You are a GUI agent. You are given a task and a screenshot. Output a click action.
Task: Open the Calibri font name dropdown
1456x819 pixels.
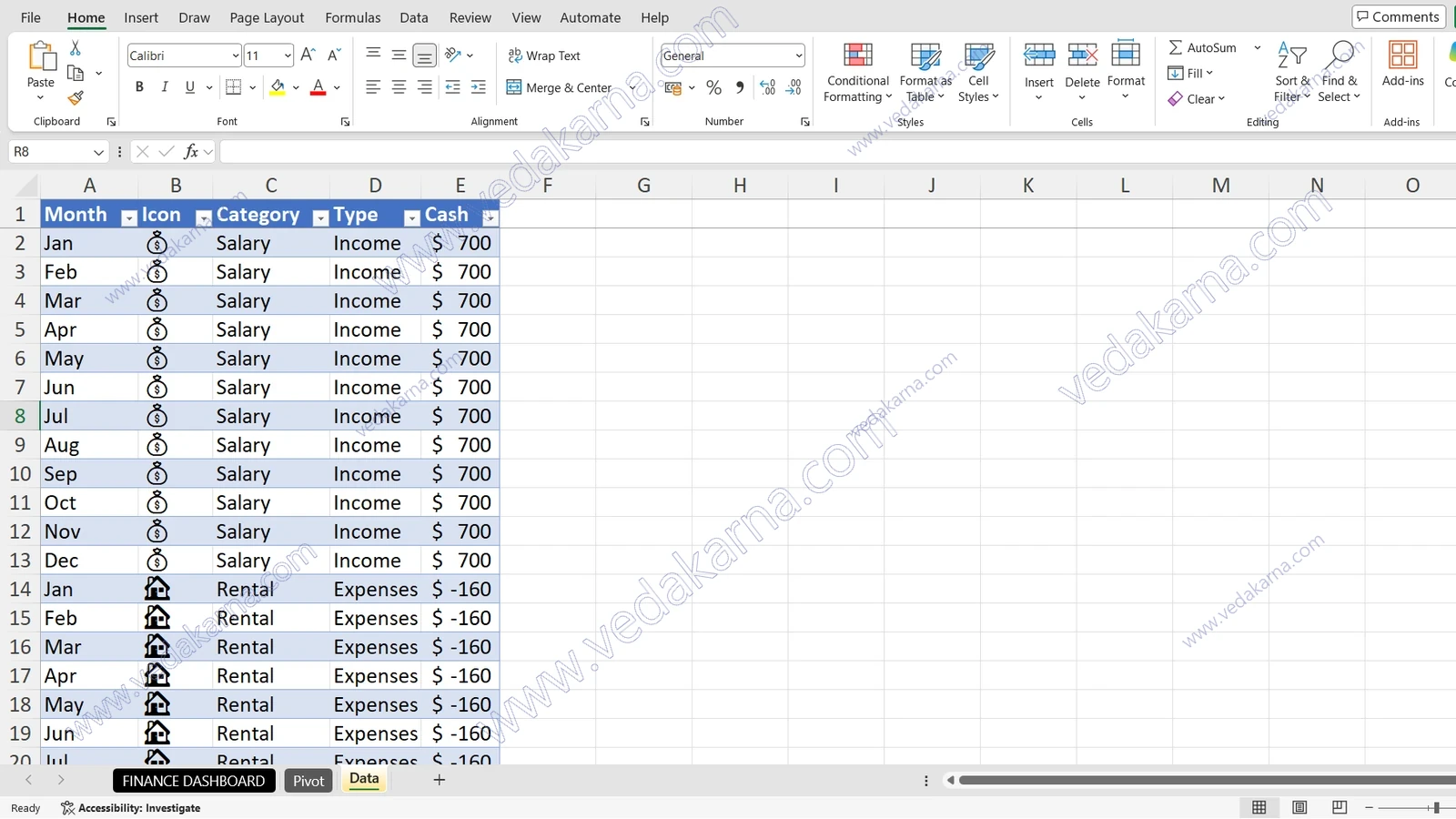pyautogui.click(x=236, y=56)
